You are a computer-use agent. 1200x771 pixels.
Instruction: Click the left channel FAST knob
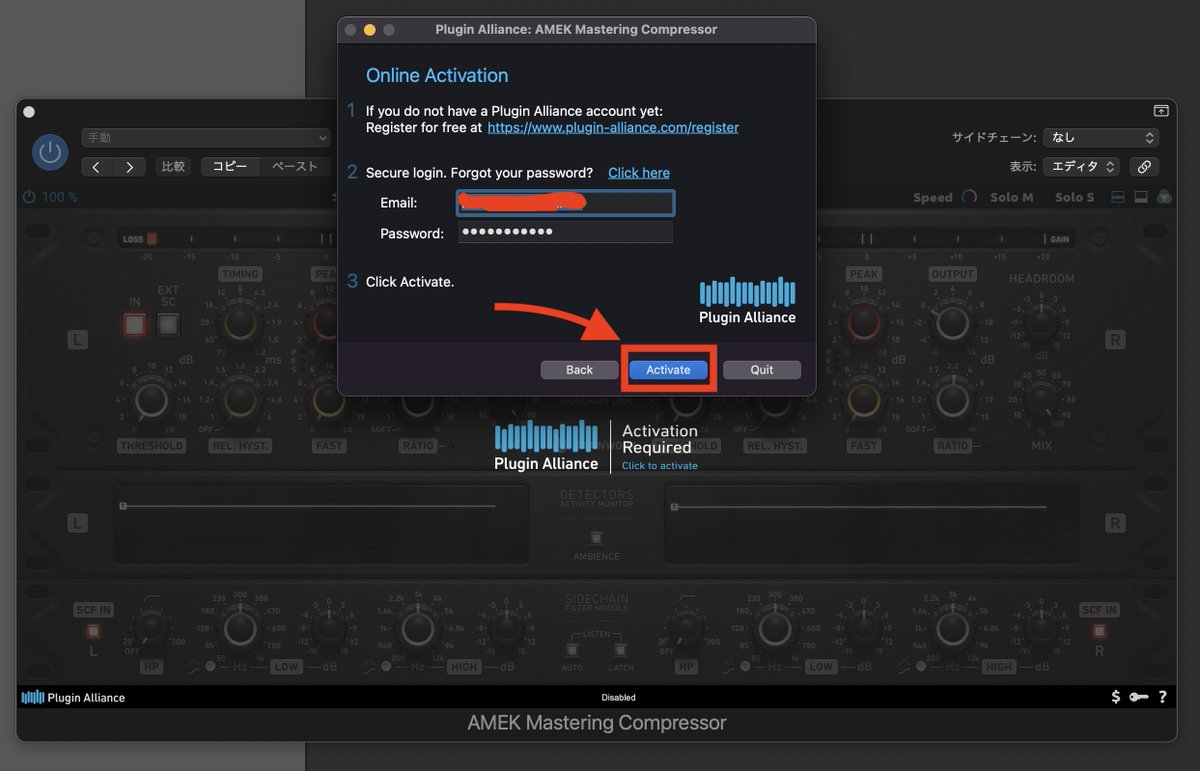pos(328,400)
